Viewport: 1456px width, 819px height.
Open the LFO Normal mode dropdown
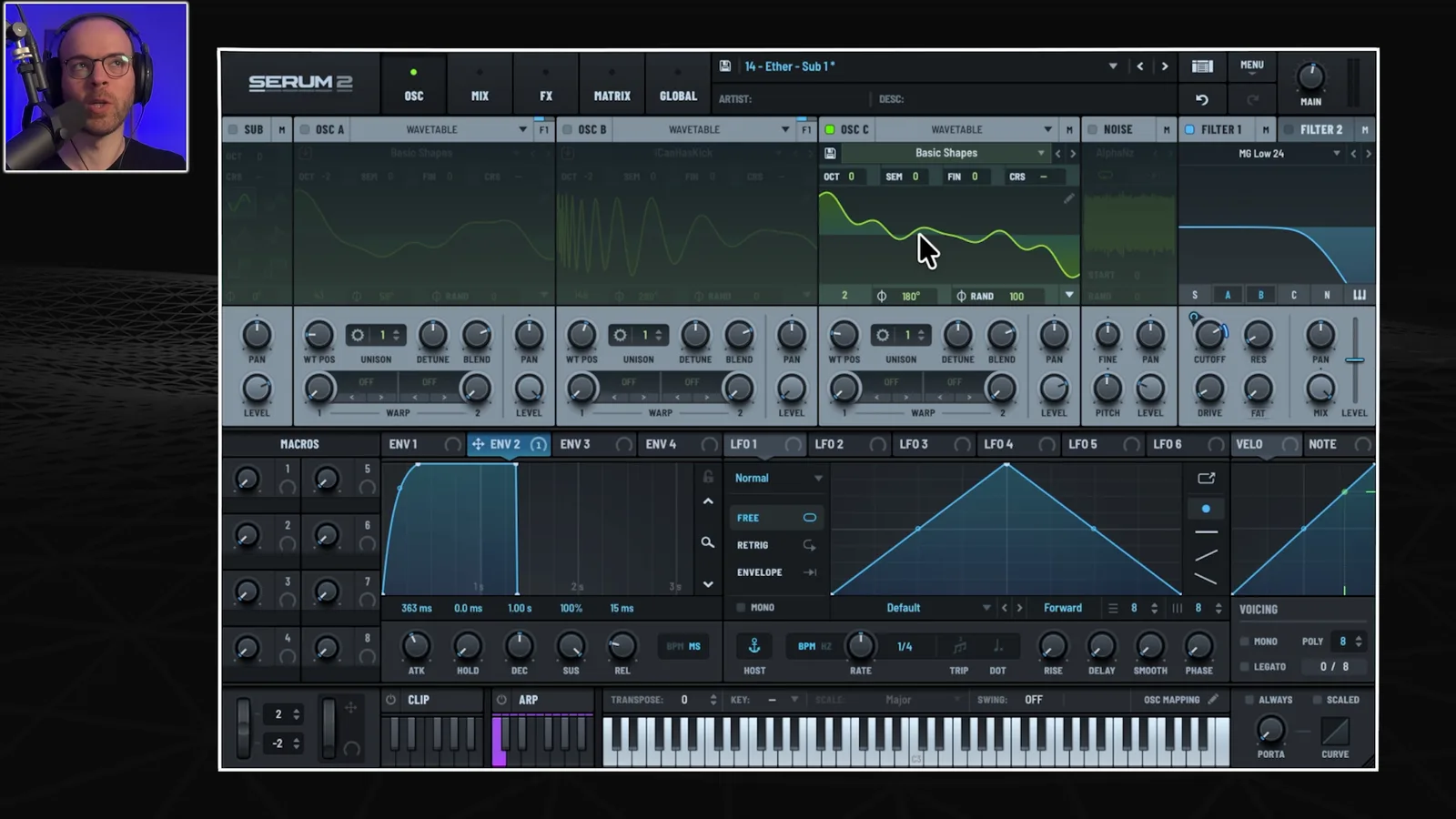tap(818, 478)
